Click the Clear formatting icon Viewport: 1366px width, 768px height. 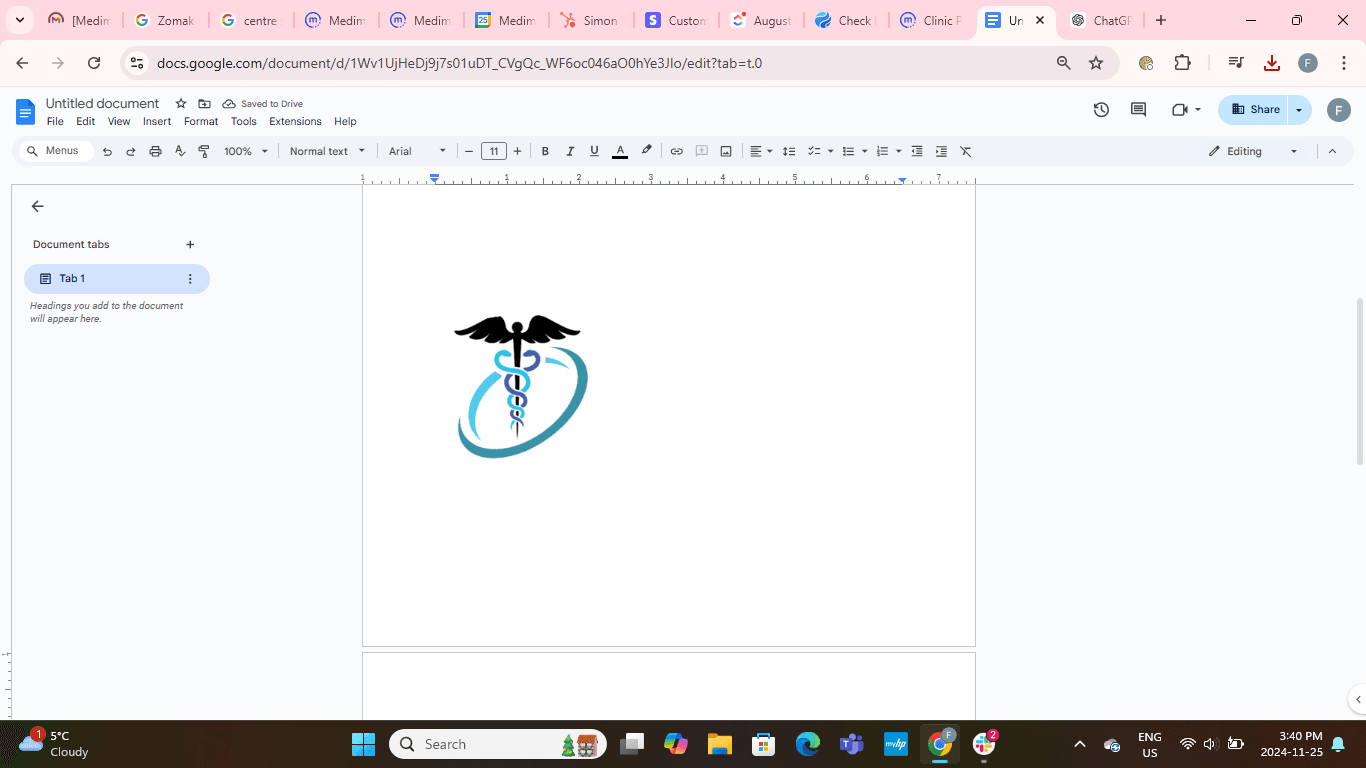point(965,151)
